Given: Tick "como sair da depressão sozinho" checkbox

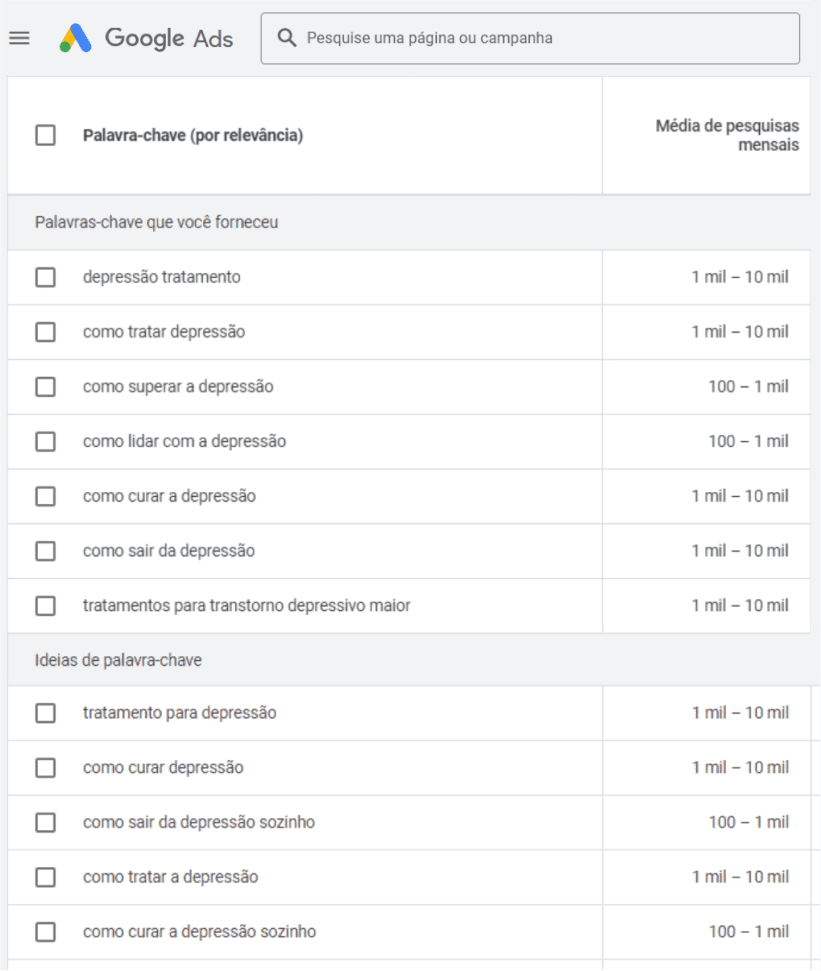Looking at the screenshot, I should tap(45, 823).
